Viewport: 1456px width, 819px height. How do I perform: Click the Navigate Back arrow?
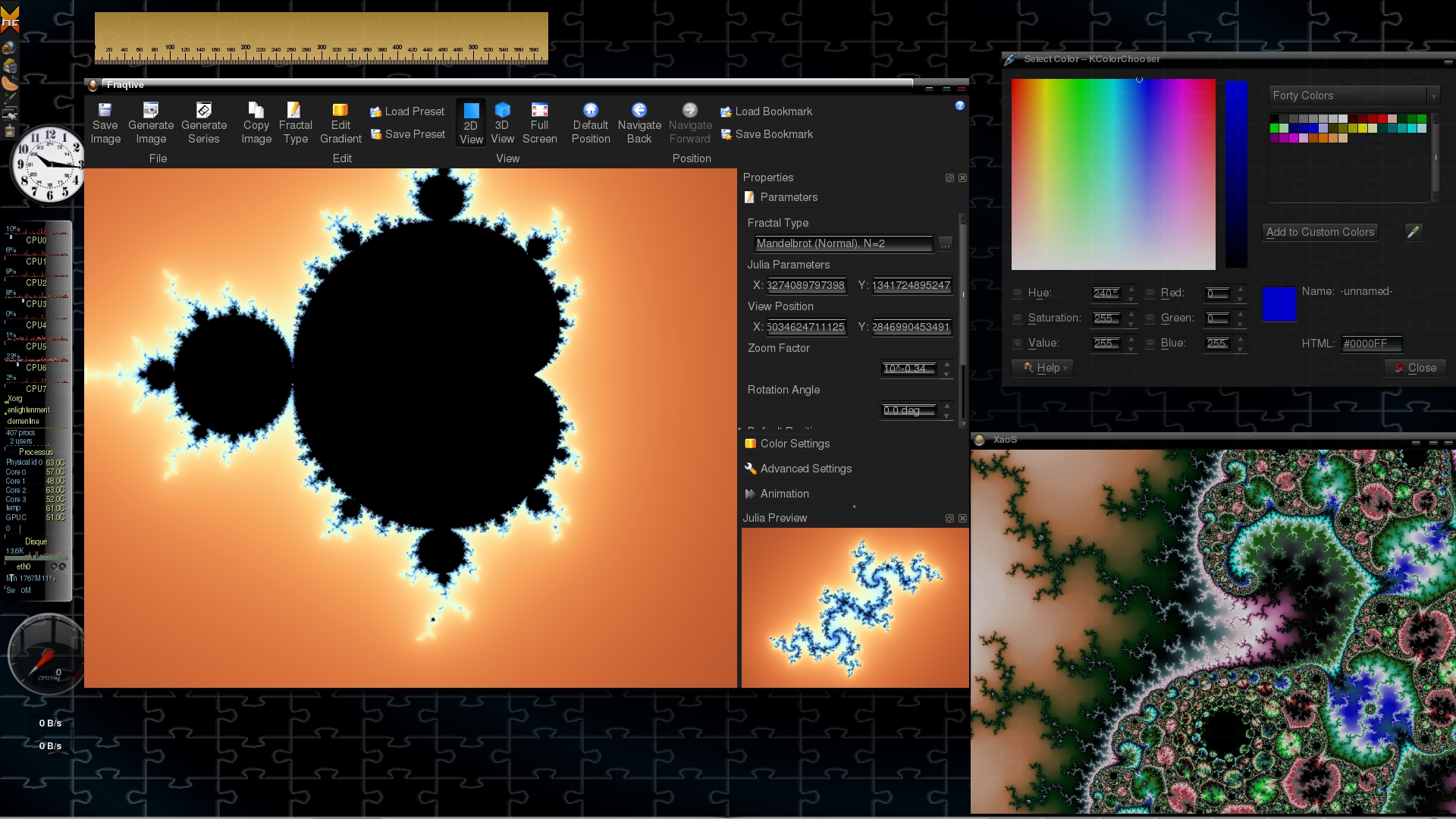pos(639,111)
